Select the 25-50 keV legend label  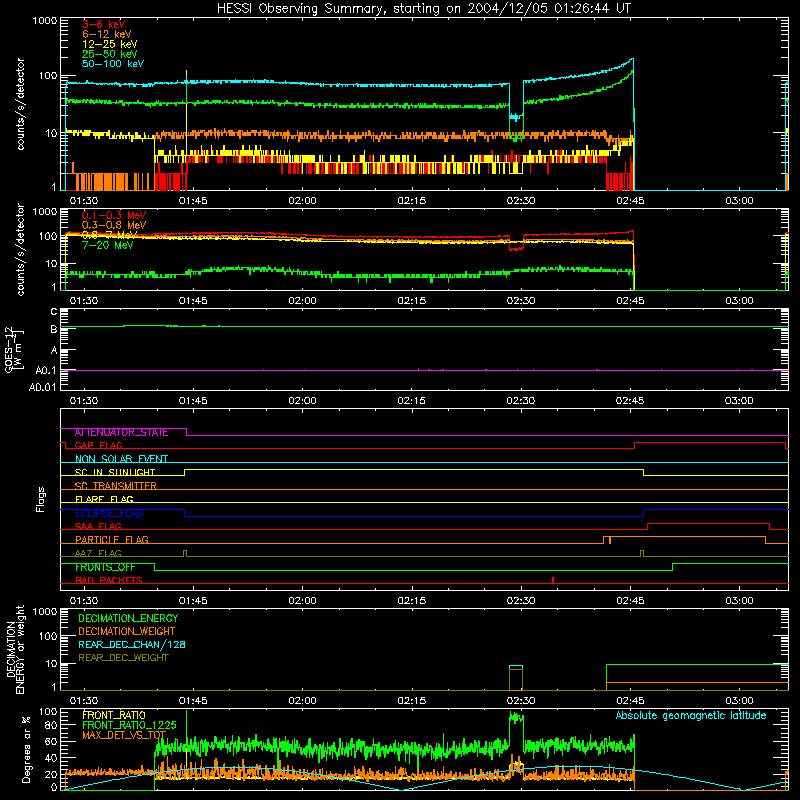(x=109, y=54)
